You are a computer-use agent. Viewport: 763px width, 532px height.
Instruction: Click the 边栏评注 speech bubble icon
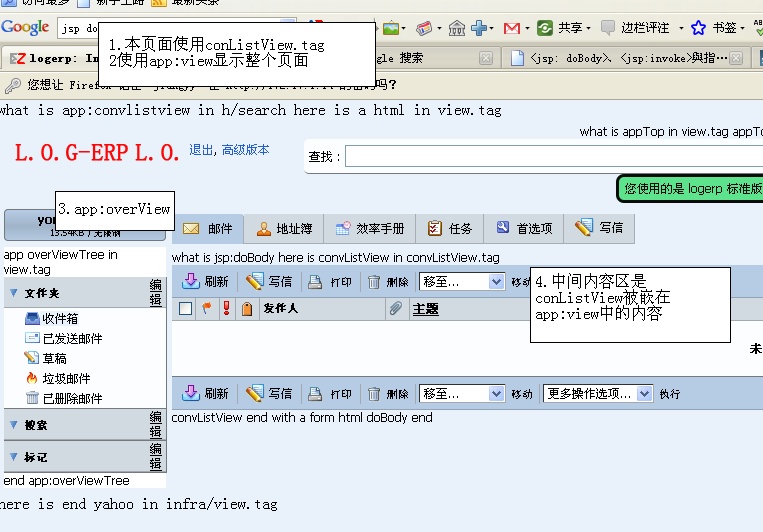click(x=608, y=28)
